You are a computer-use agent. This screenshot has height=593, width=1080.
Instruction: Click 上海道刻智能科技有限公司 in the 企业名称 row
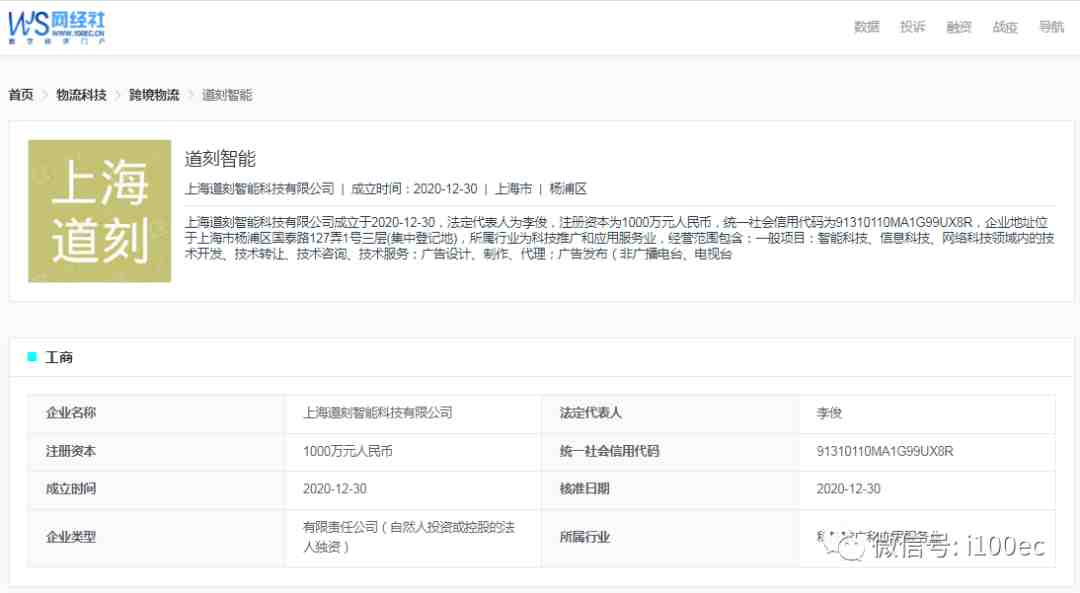pos(378,413)
